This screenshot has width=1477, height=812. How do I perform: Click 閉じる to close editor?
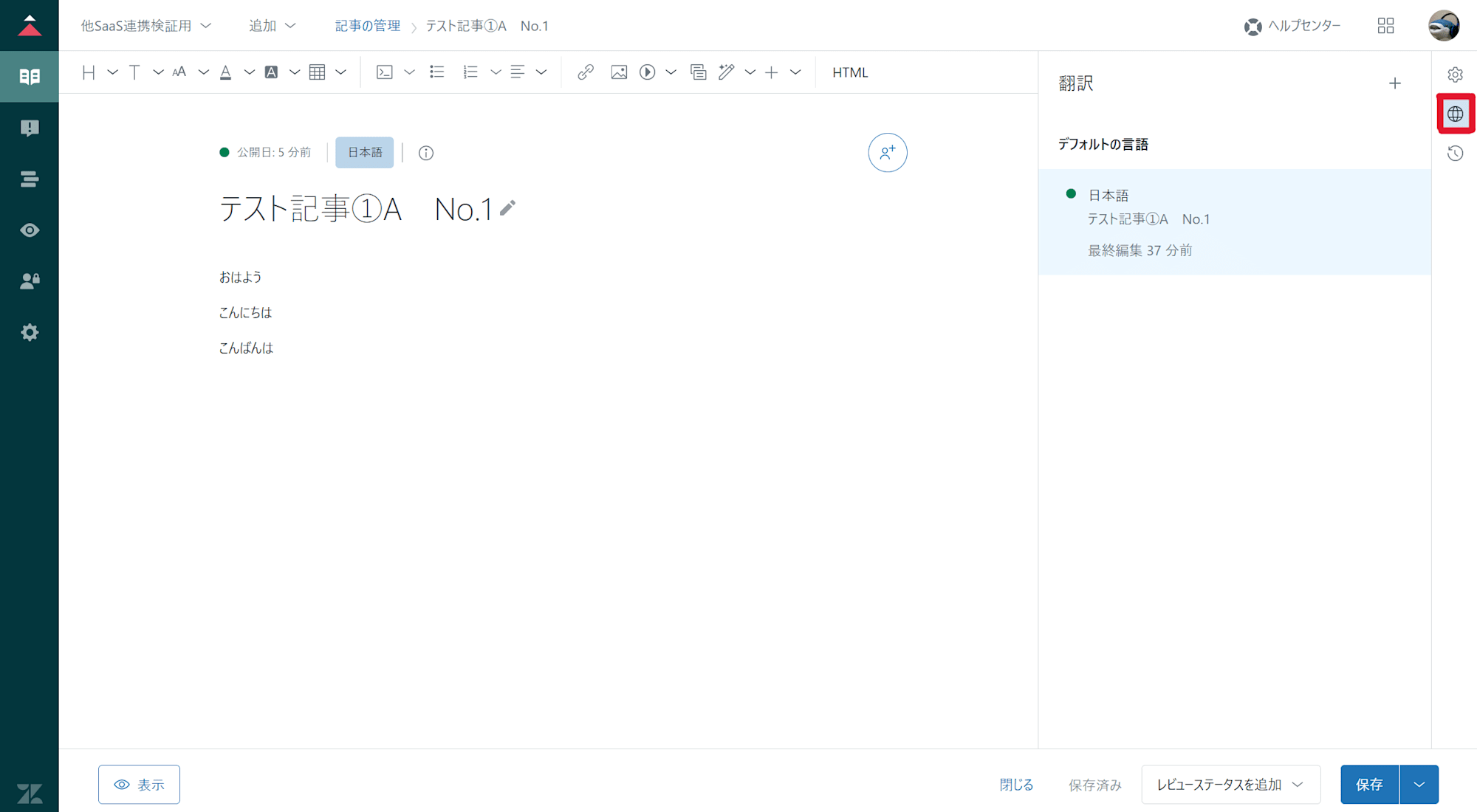click(1016, 785)
